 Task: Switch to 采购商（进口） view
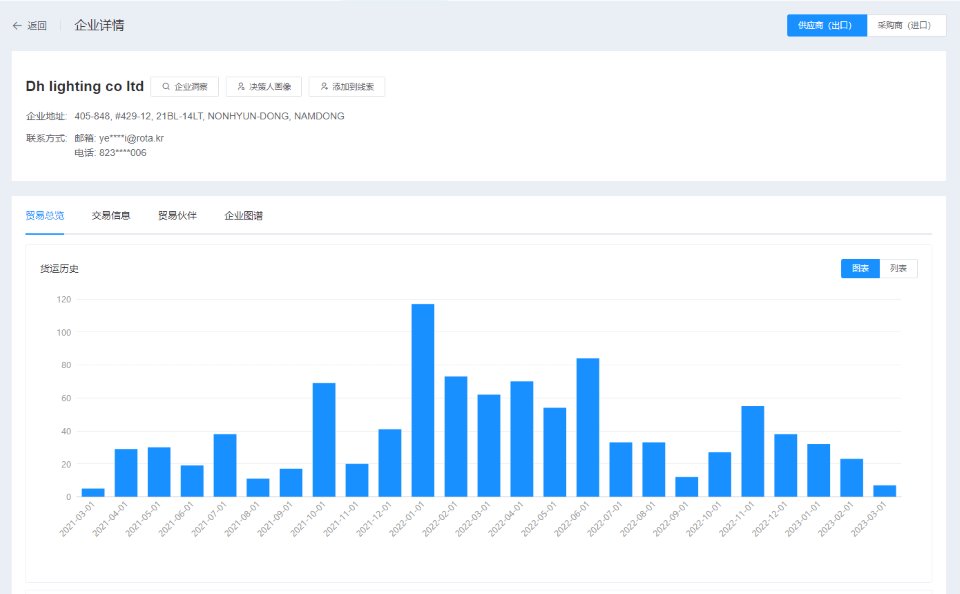click(x=905, y=25)
